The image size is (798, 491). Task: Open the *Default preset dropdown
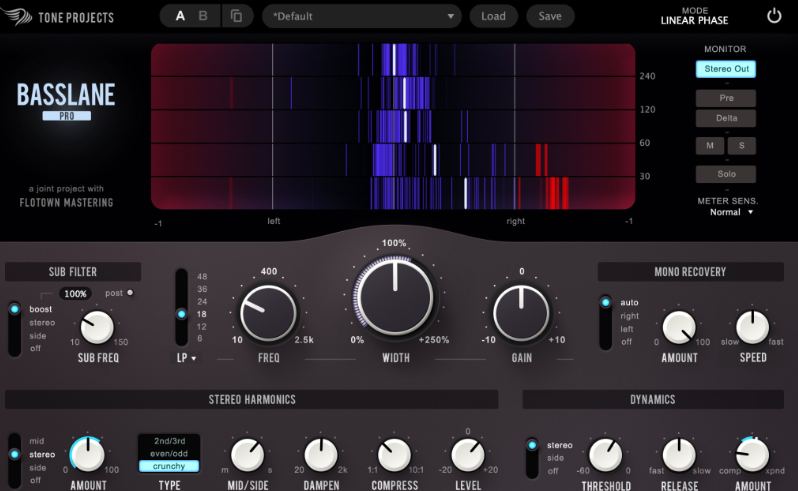click(362, 16)
